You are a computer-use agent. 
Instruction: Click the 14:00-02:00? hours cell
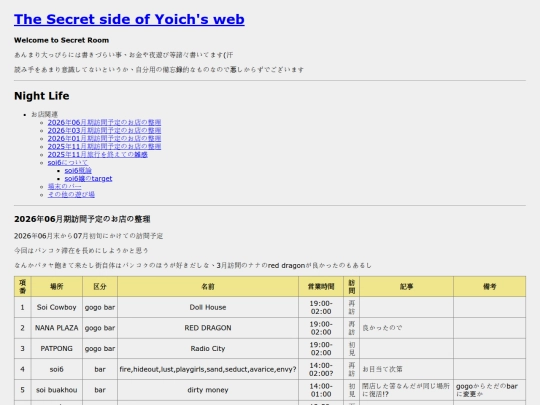pos(321,369)
